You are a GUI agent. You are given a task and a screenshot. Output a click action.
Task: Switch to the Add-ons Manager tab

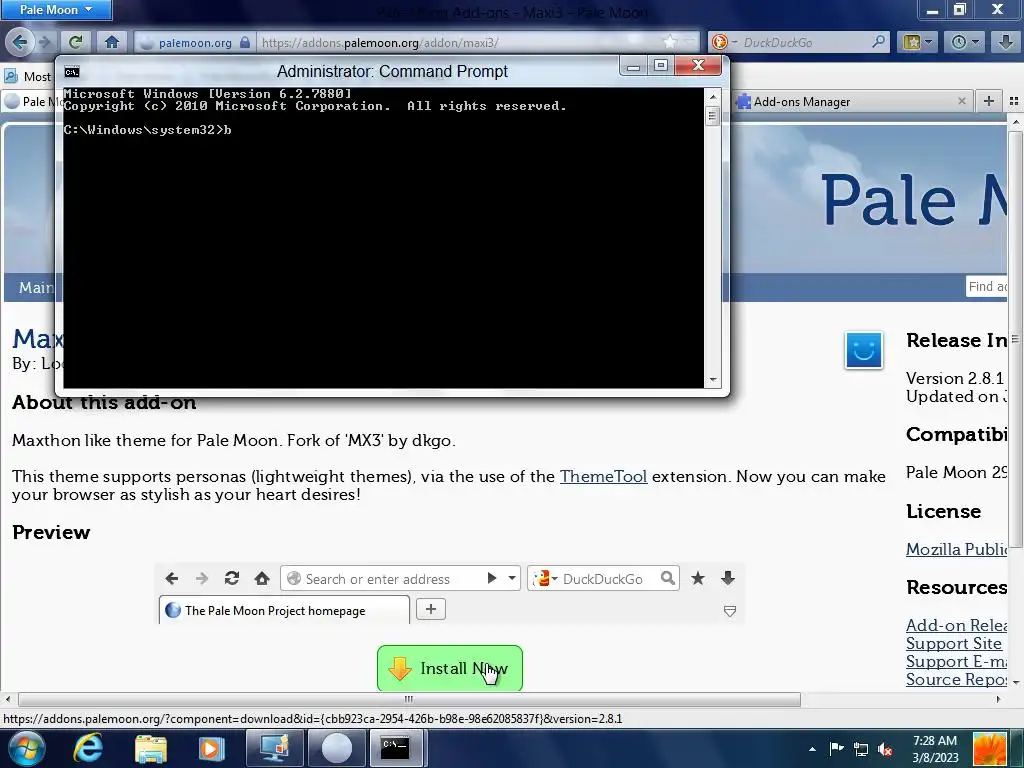click(850, 101)
